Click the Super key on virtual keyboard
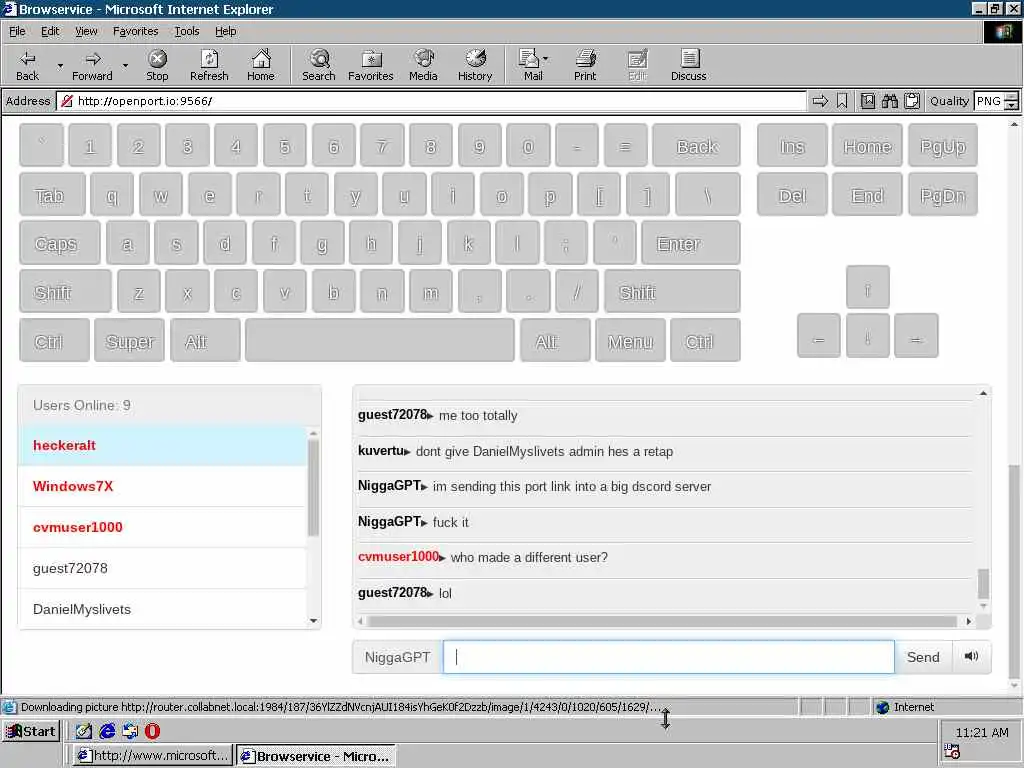Viewport: 1024px width, 768px height. [x=129, y=340]
